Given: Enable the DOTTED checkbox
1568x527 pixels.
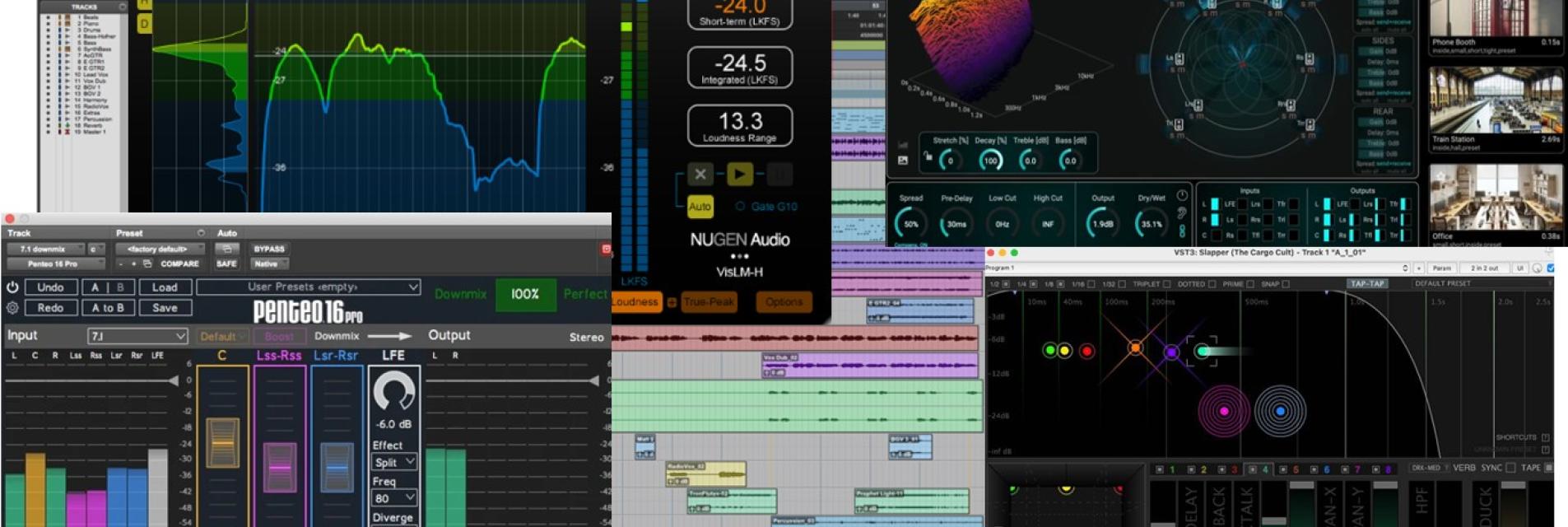Looking at the screenshot, I should click(1212, 284).
